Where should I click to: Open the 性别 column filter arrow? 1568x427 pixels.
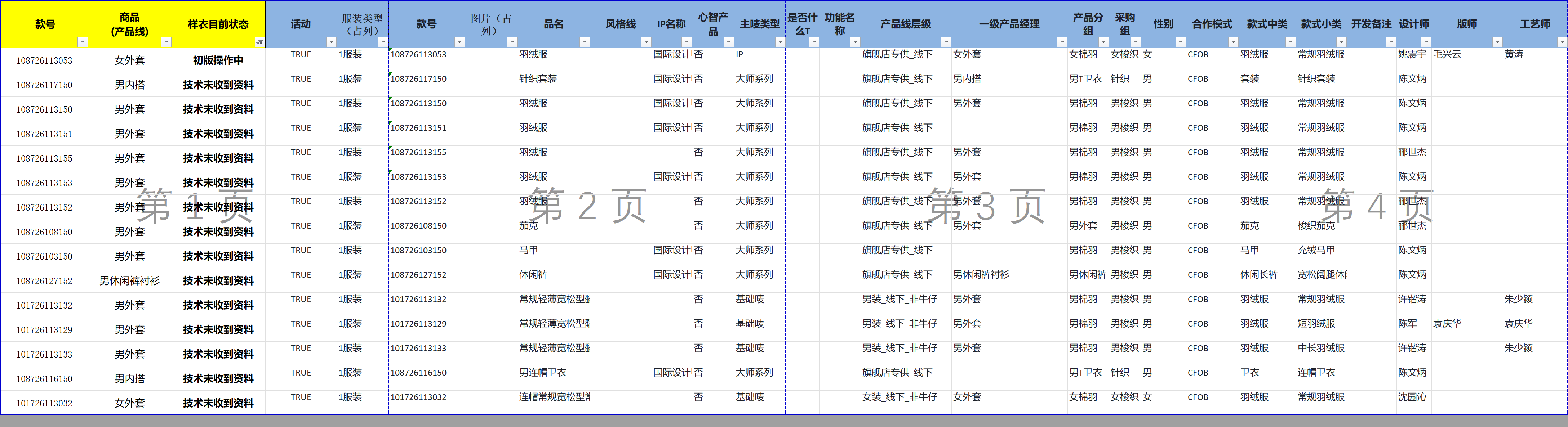[x=1180, y=42]
